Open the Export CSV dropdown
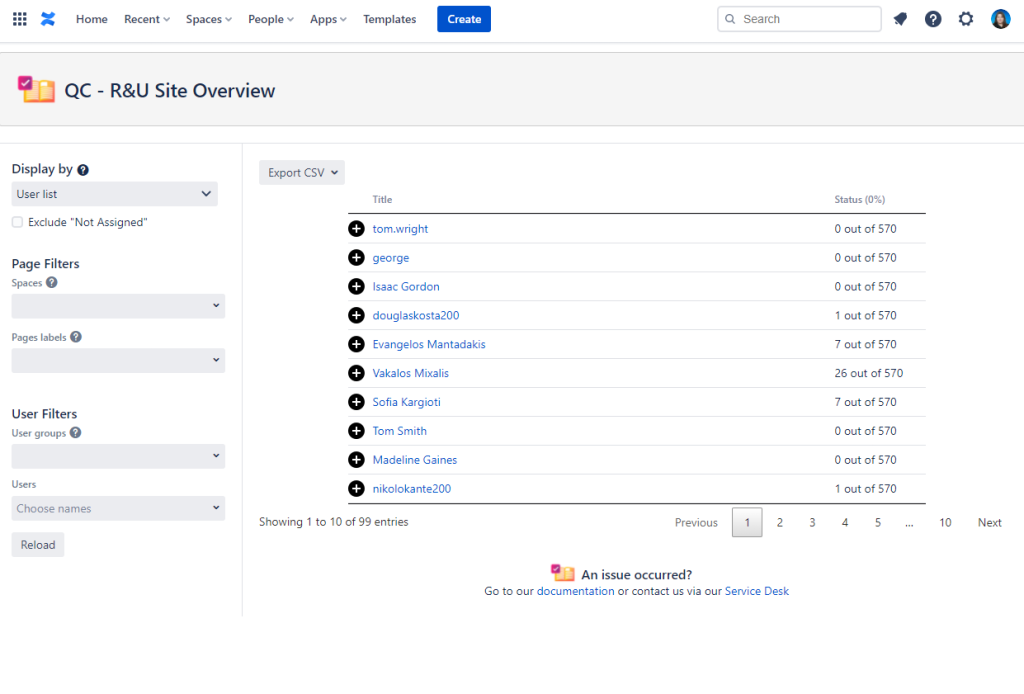Image resolution: width=1024 pixels, height=694 pixels. [x=301, y=172]
